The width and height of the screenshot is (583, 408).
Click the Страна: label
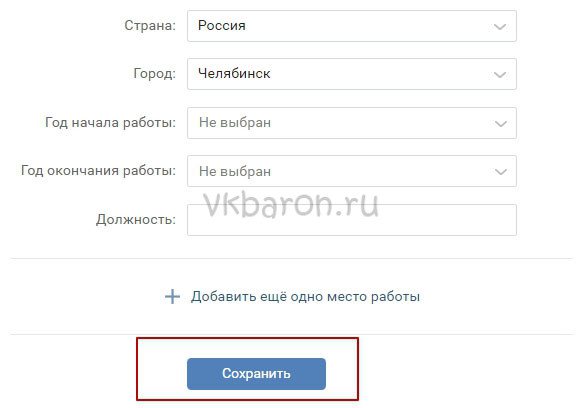coord(150,25)
